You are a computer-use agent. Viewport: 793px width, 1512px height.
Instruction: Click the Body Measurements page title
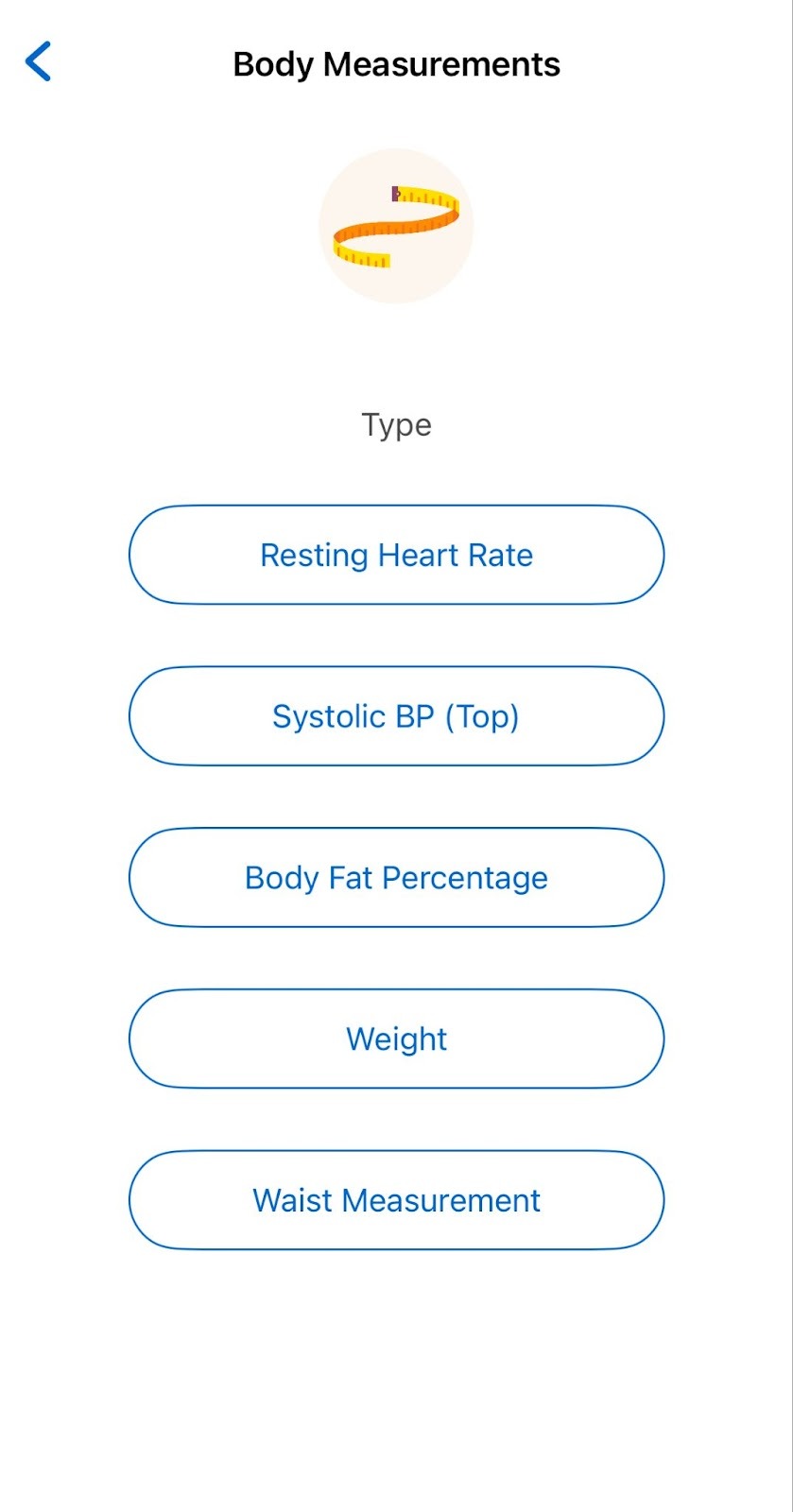(x=396, y=64)
